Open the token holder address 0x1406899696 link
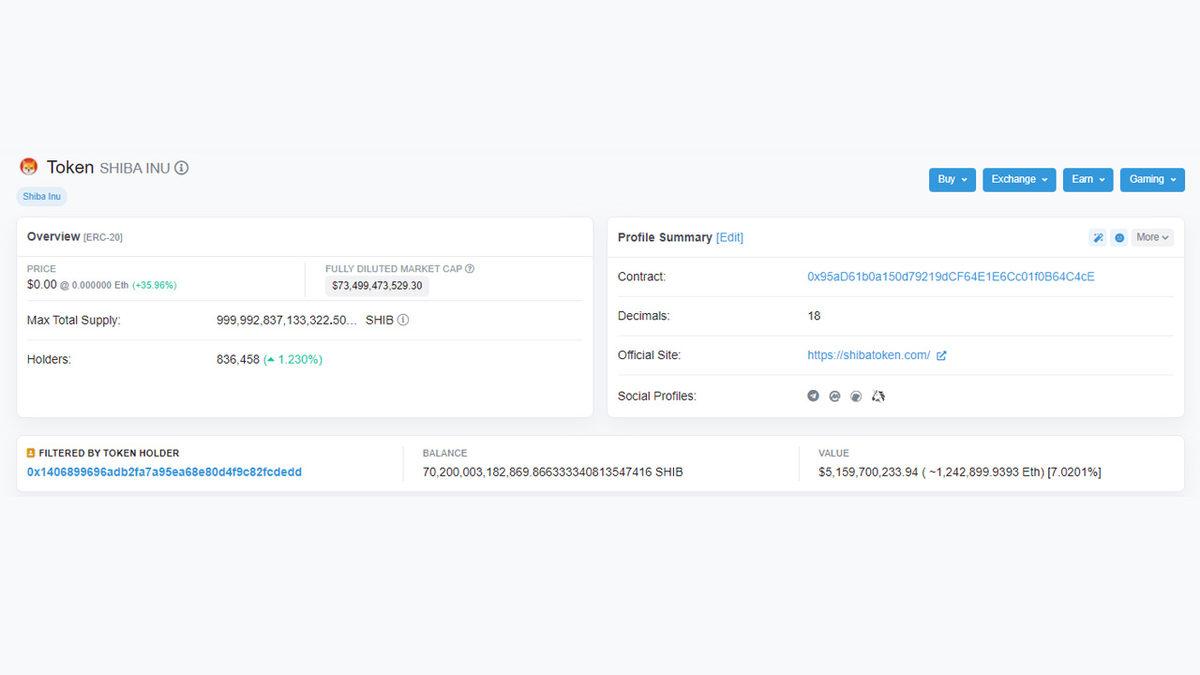 [x=164, y=472]
